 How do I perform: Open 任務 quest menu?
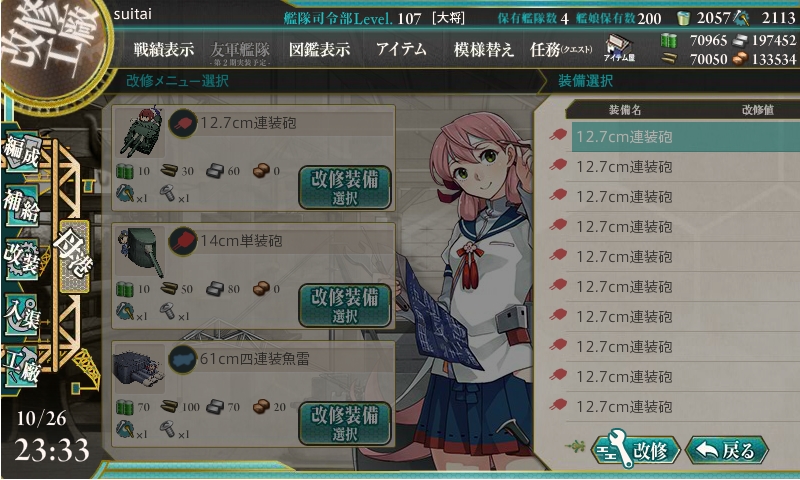click(561, 49)
